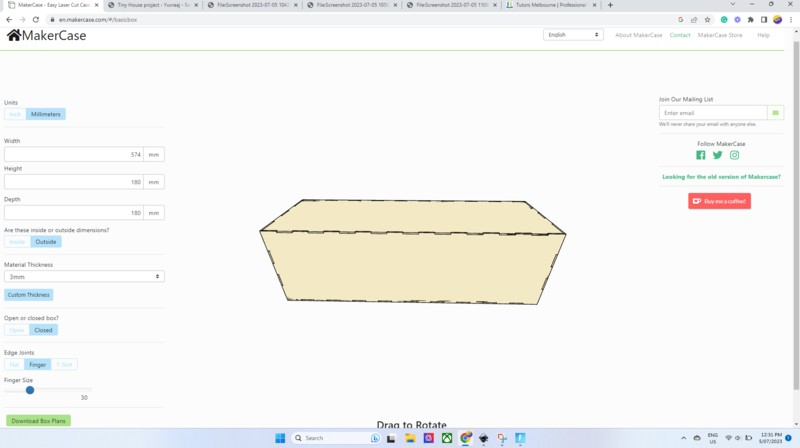Click the page vertical scrollbar

[x=796, y=214]
